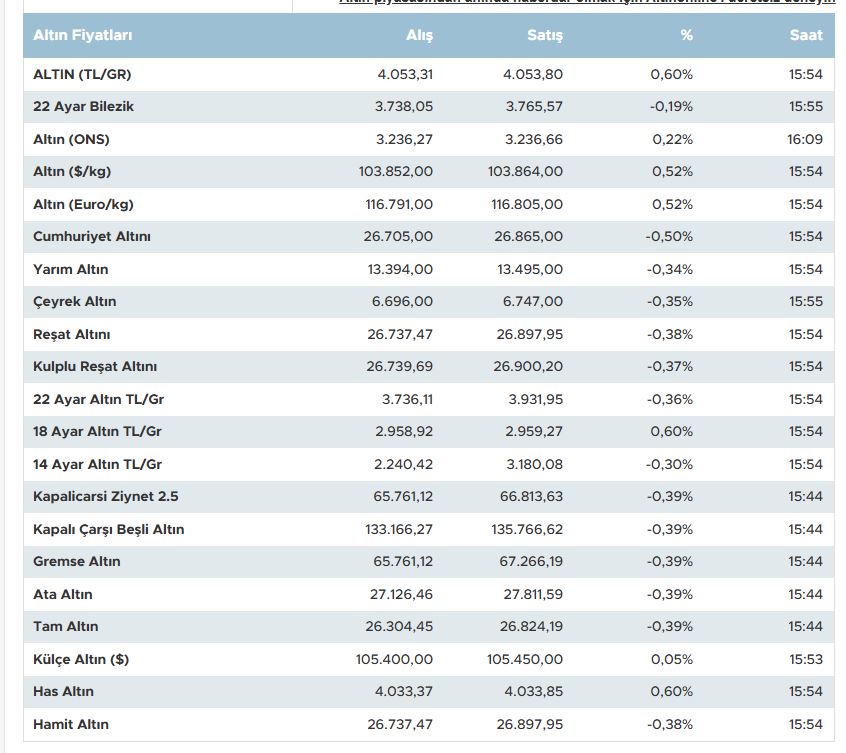Viewport: 846px width, 753px height.
Task: Click the Altın Fiyatları column header
Action: 83,35
